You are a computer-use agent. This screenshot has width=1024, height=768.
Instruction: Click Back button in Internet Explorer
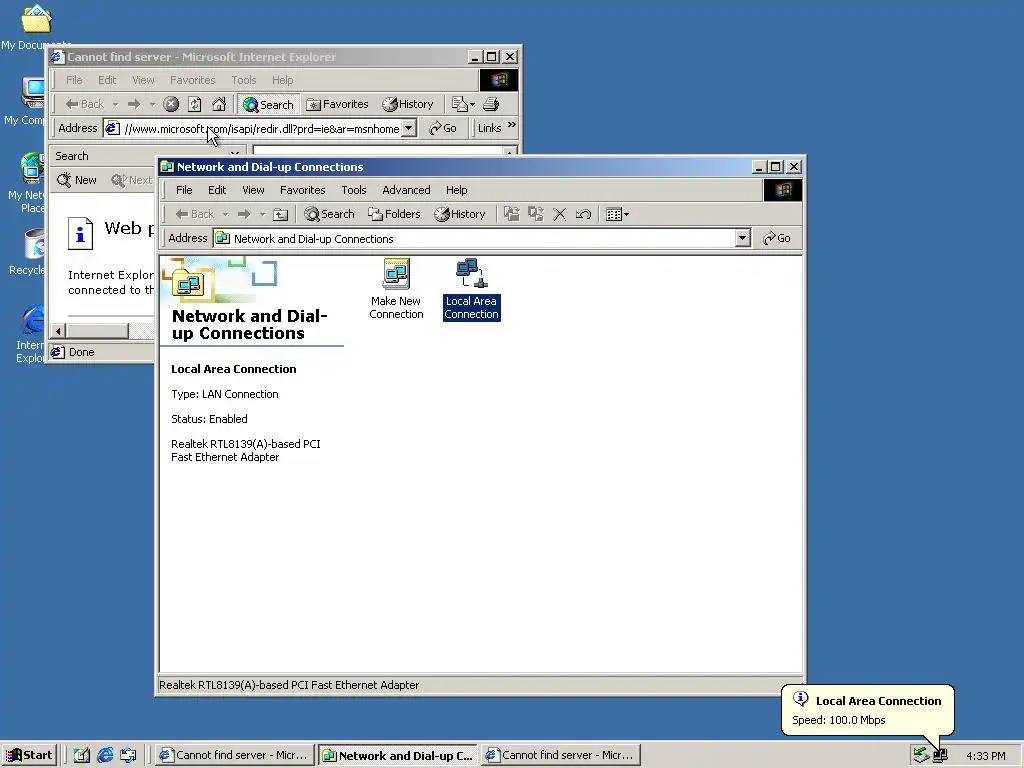84,104
